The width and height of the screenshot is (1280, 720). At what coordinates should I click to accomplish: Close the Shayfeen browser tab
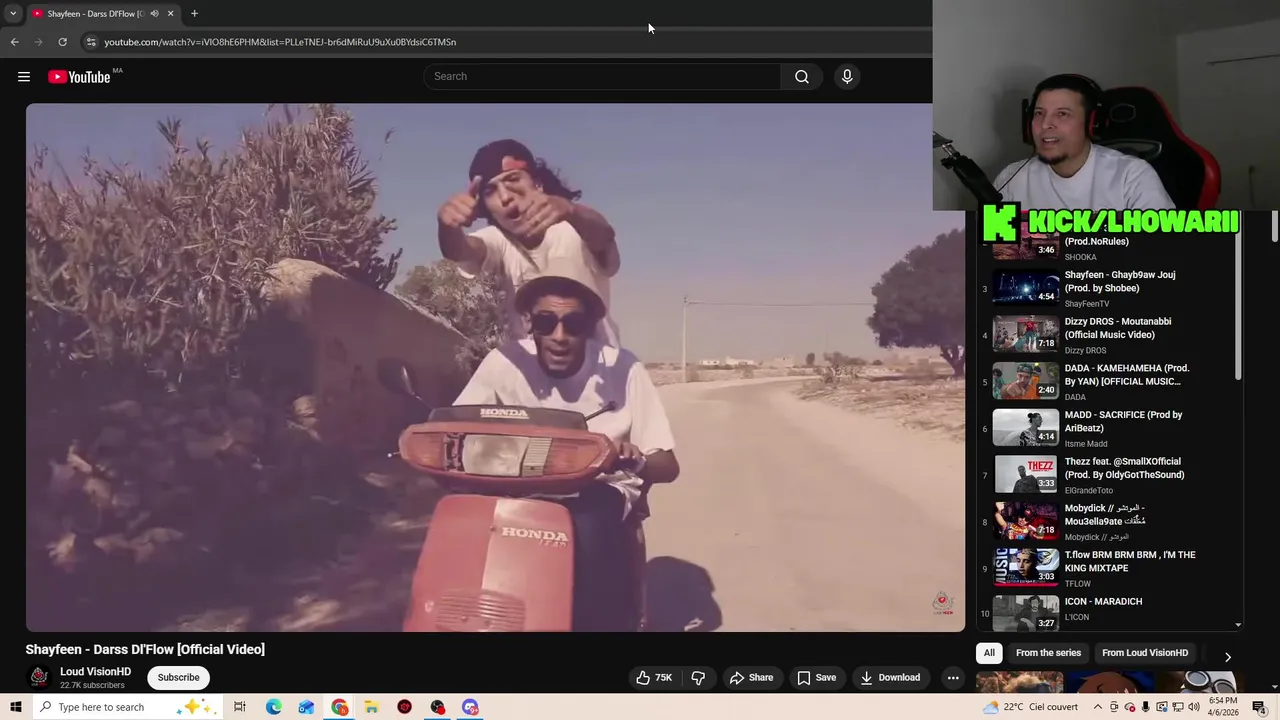pyautogui.click(x=170, y=13)
